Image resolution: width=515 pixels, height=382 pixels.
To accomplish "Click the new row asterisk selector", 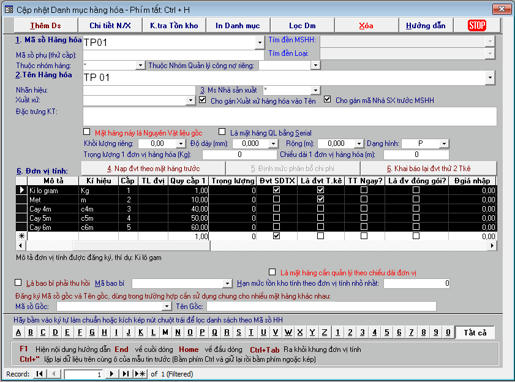I will pos(21,236).
